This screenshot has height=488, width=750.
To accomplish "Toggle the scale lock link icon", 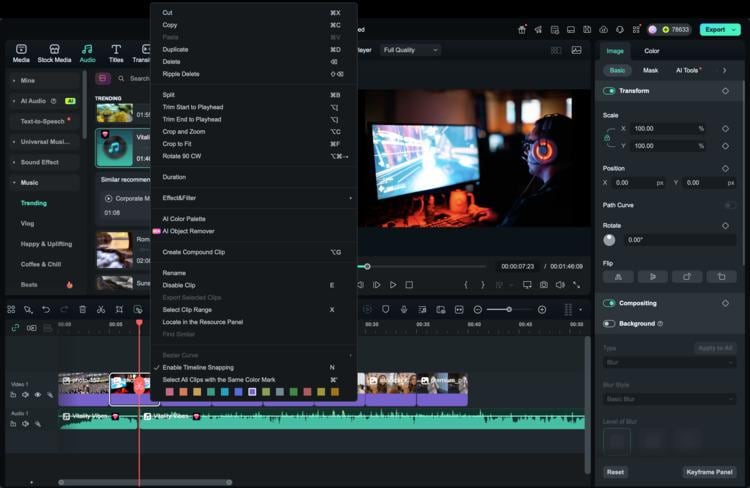I will click(607, 138).
